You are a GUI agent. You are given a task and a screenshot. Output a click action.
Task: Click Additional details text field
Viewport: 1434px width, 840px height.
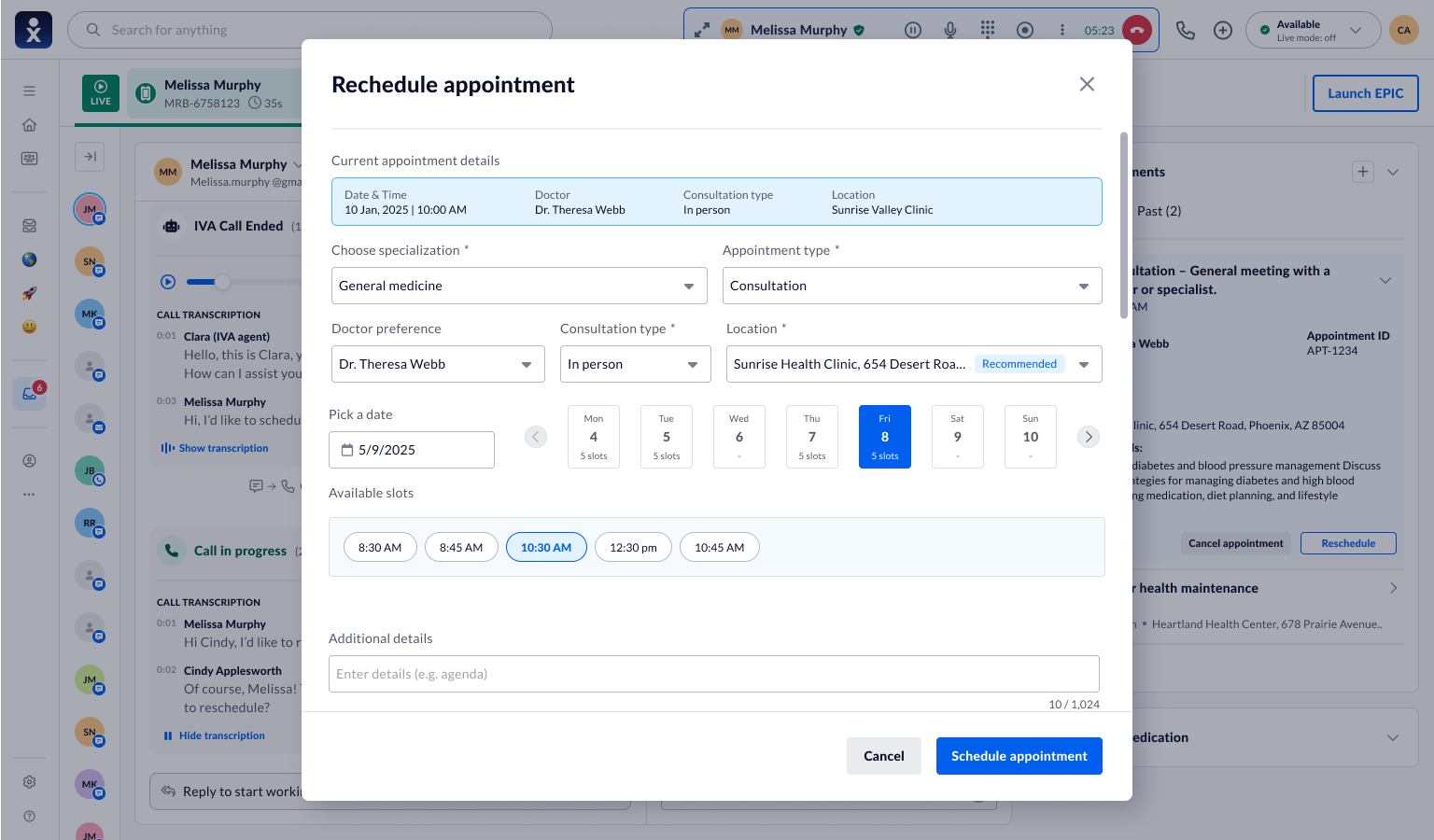tap(714, 674)
